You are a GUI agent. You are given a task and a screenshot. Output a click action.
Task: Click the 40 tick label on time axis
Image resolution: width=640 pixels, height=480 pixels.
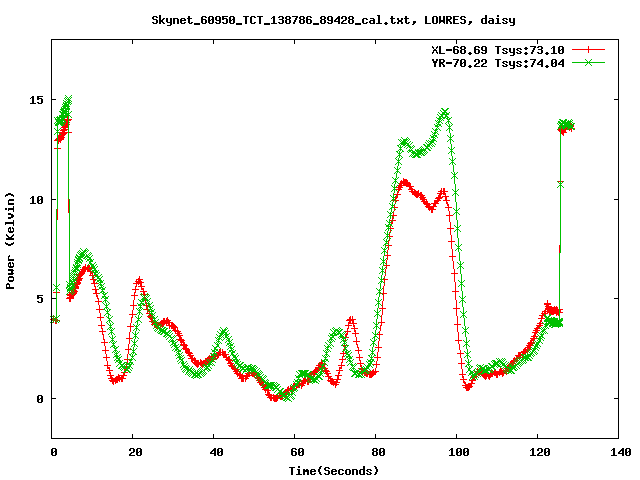pyautogui.click(x=215, y=452)
